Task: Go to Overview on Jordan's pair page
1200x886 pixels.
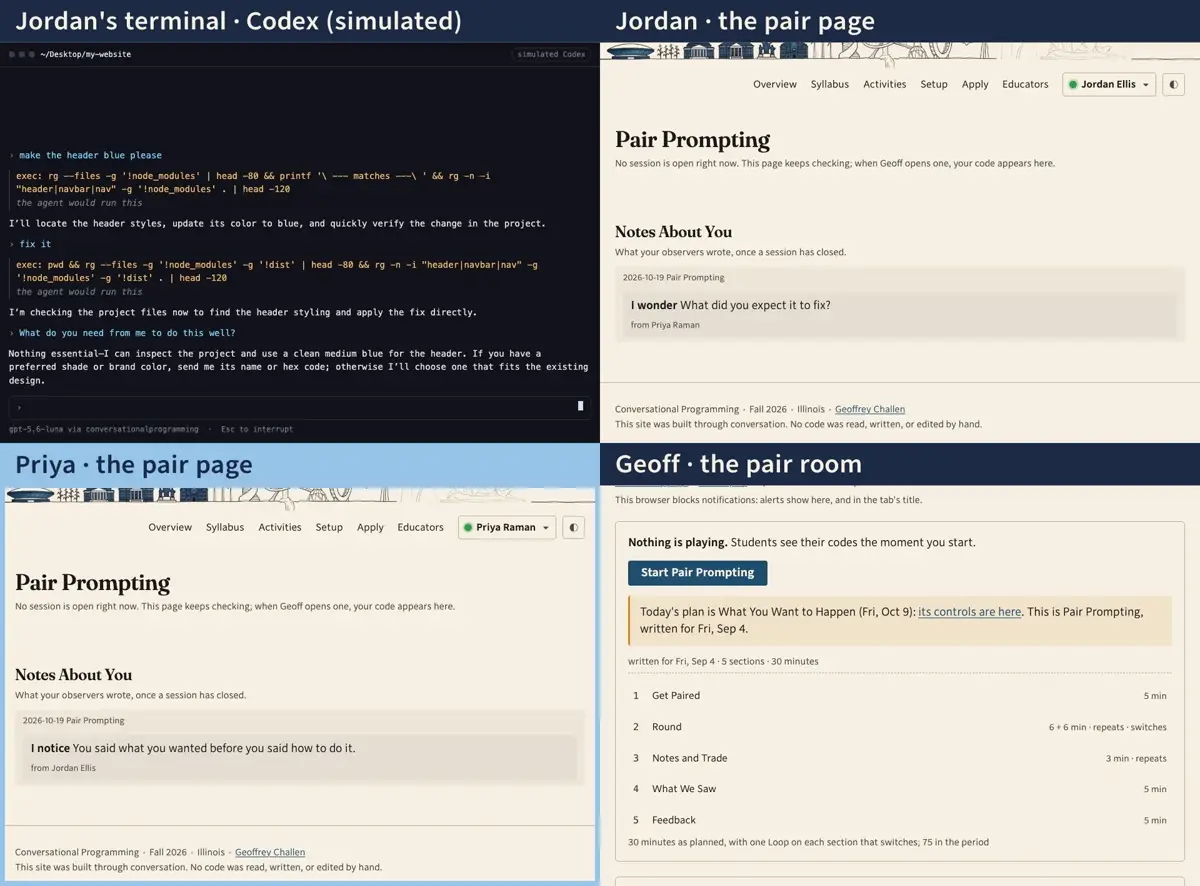Action: pyautogui.click(x=775, y=84)
